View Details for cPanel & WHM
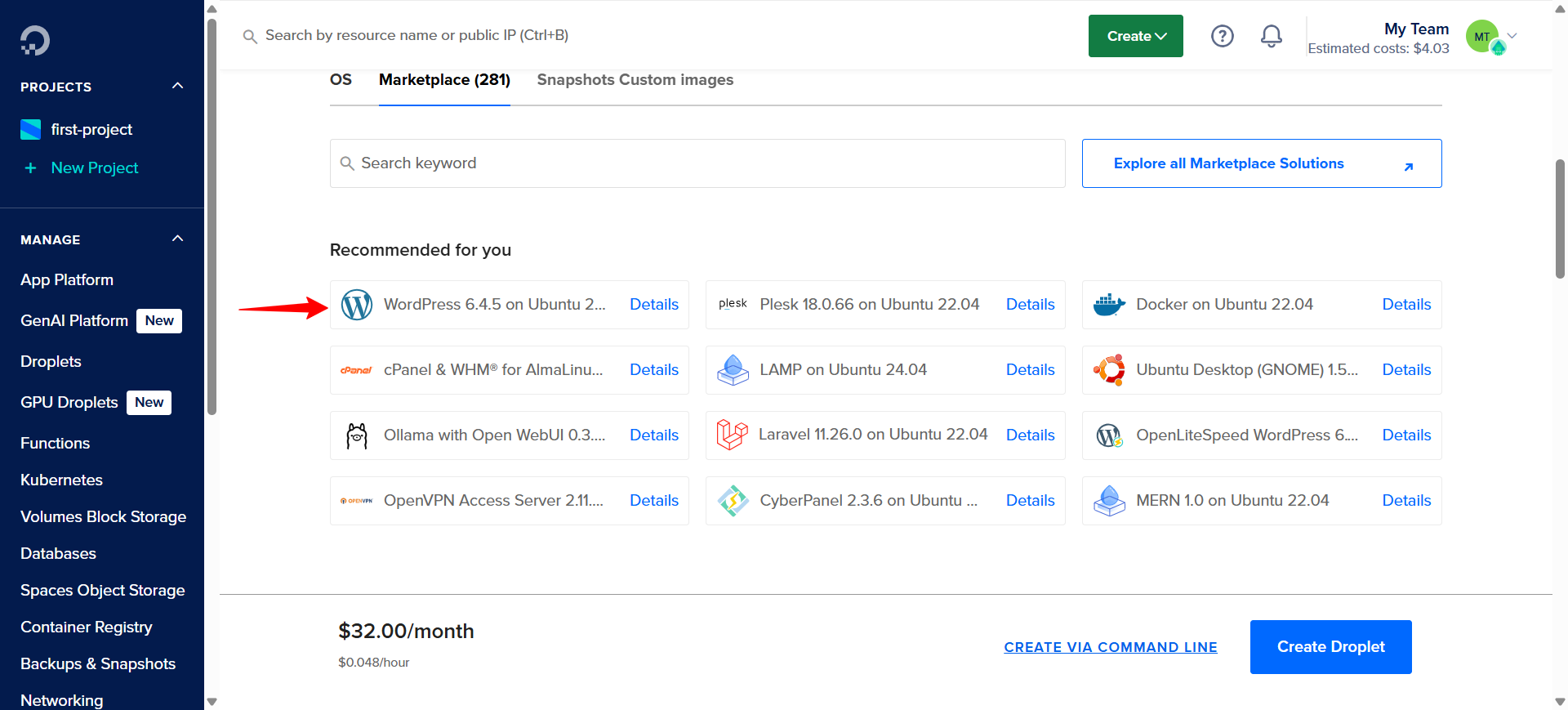 653,370
